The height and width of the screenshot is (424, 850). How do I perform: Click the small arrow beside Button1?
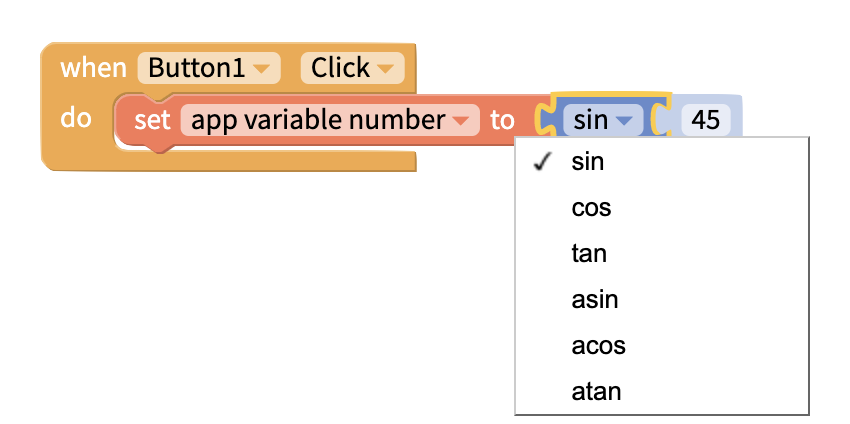(261, 69)
